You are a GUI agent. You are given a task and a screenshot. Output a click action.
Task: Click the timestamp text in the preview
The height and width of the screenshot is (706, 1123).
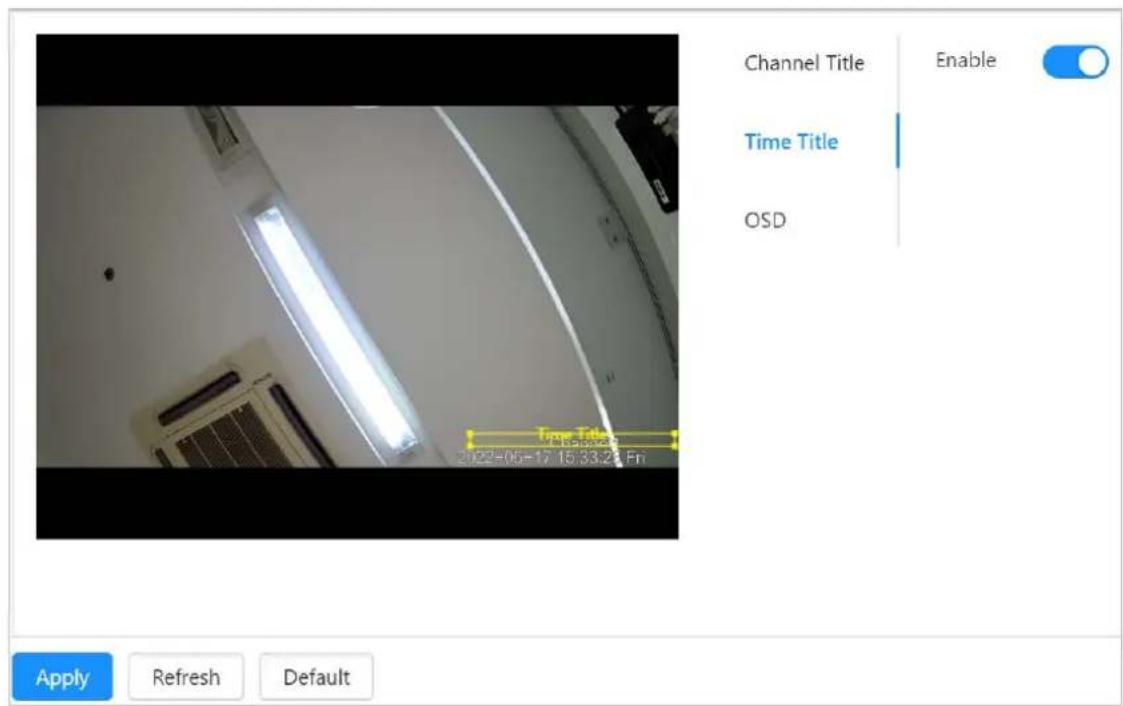point(551,458)
